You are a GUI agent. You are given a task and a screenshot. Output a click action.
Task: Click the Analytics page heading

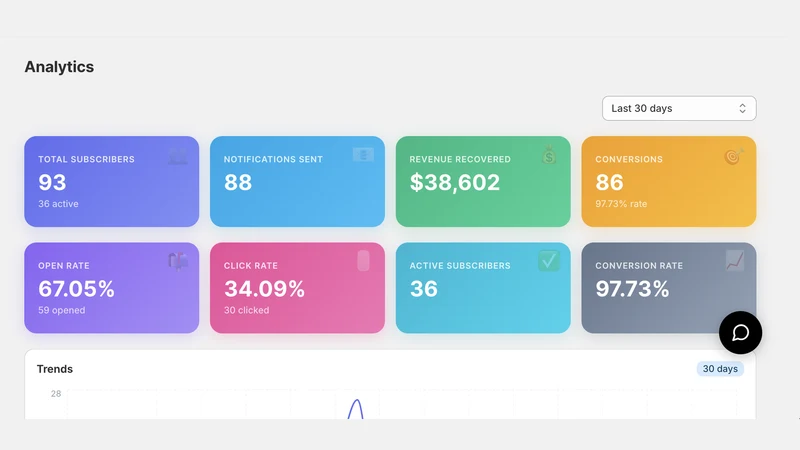(59, 67)
